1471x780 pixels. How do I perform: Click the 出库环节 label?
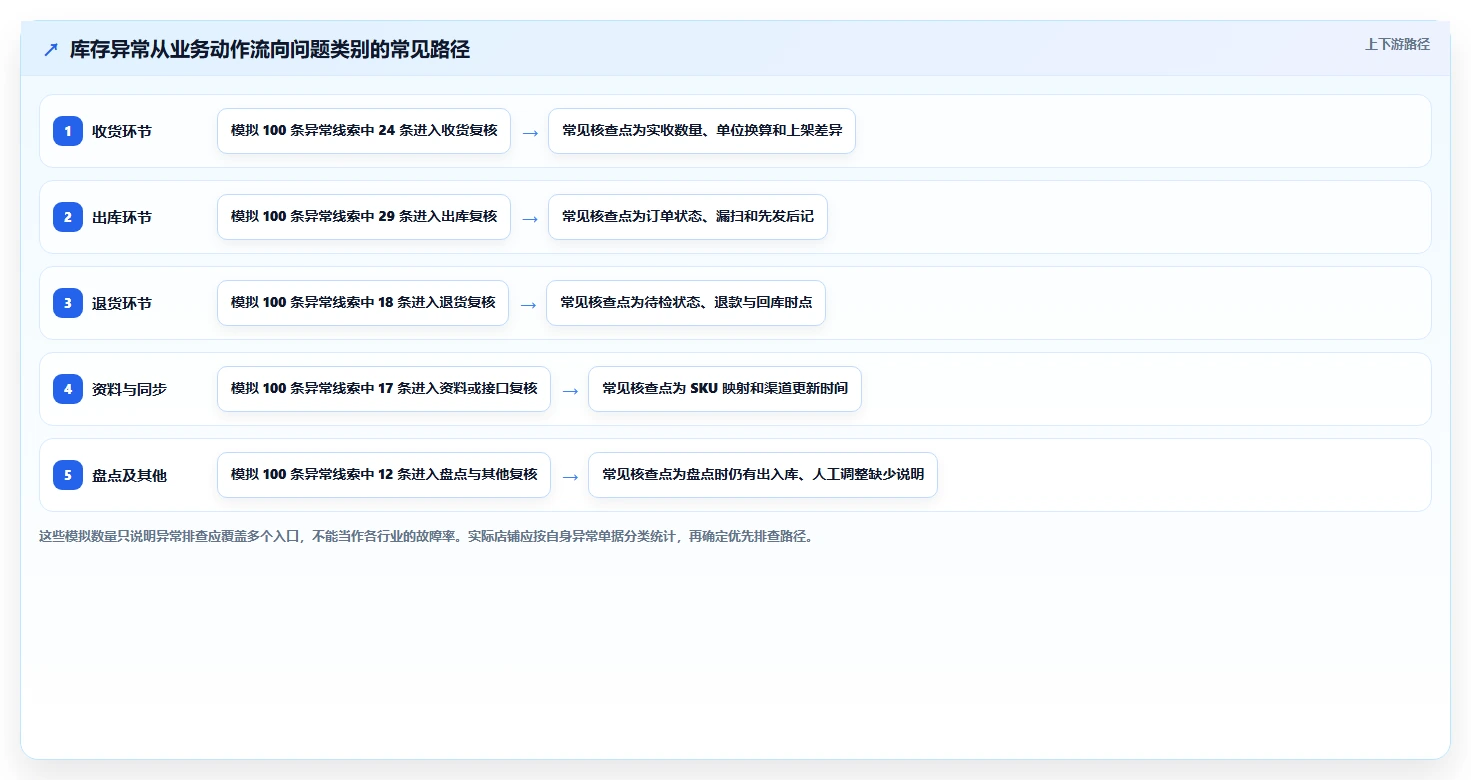click(x=122, y=217)
